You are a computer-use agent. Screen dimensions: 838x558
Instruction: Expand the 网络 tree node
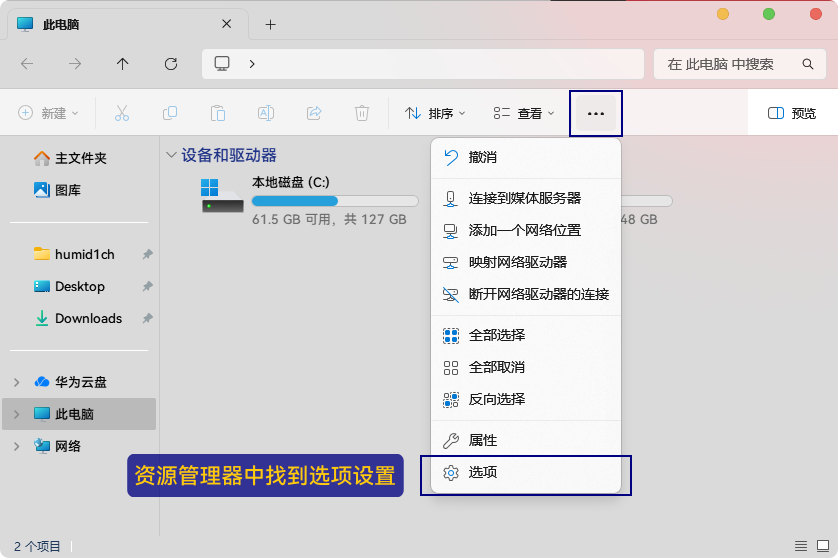[17, 446]
